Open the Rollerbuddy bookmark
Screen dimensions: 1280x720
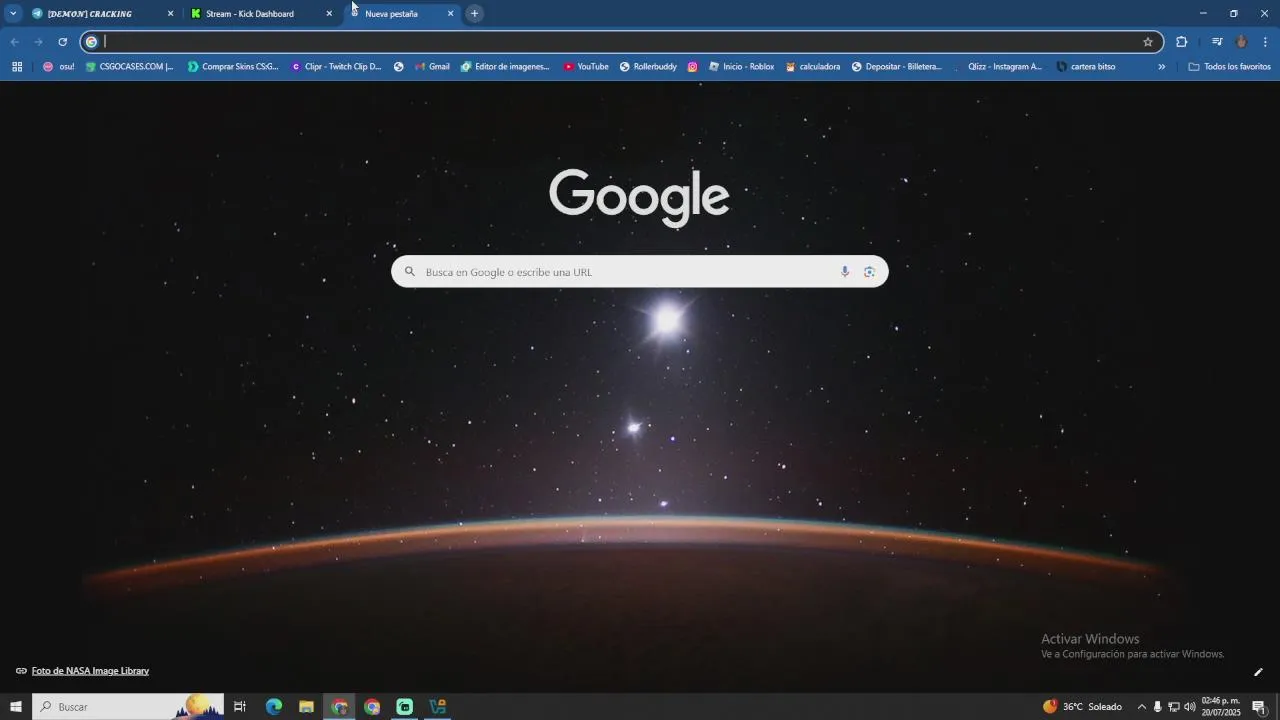(648, 67)
